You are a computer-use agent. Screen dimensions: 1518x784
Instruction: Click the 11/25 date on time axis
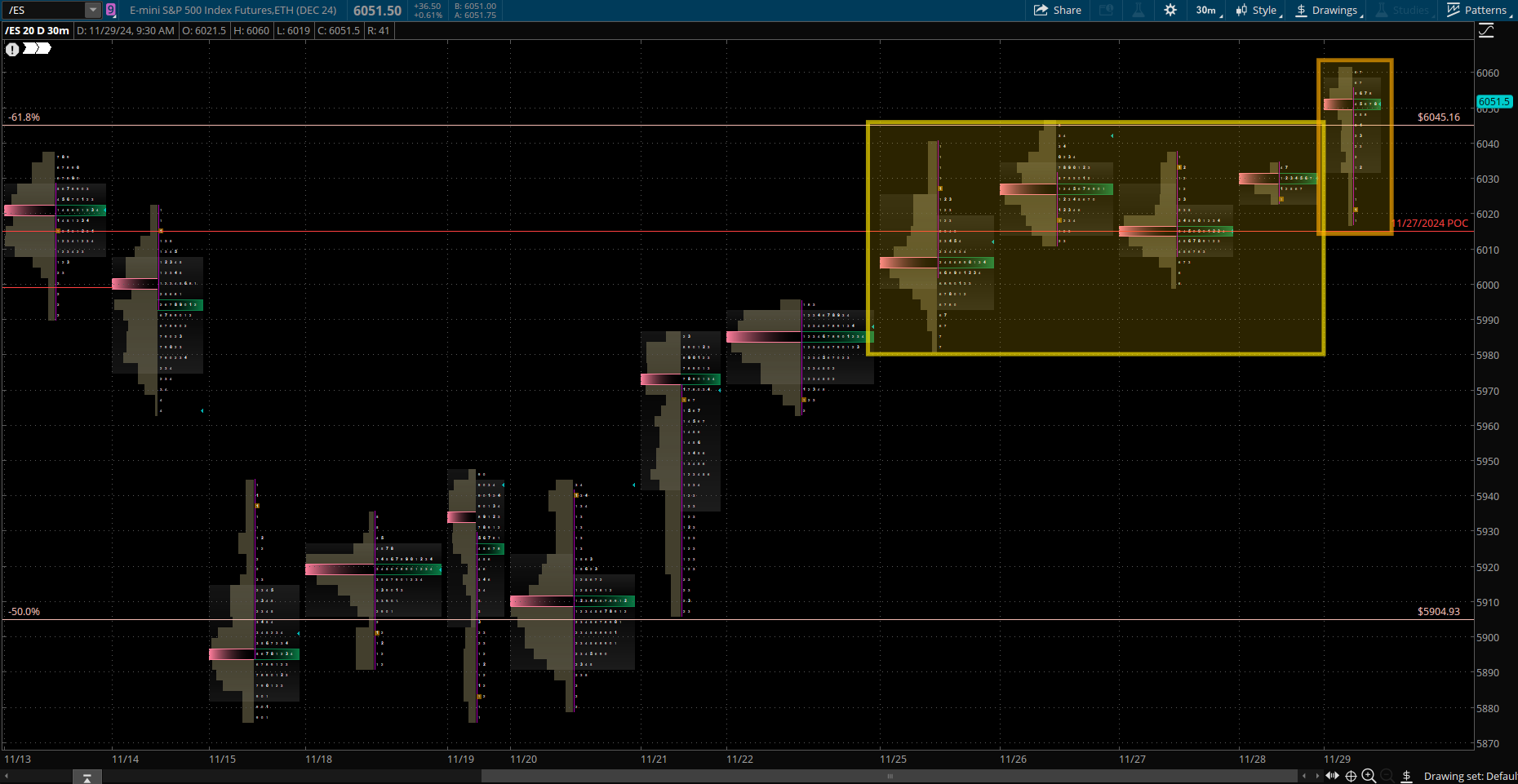(x=893, y=760)
